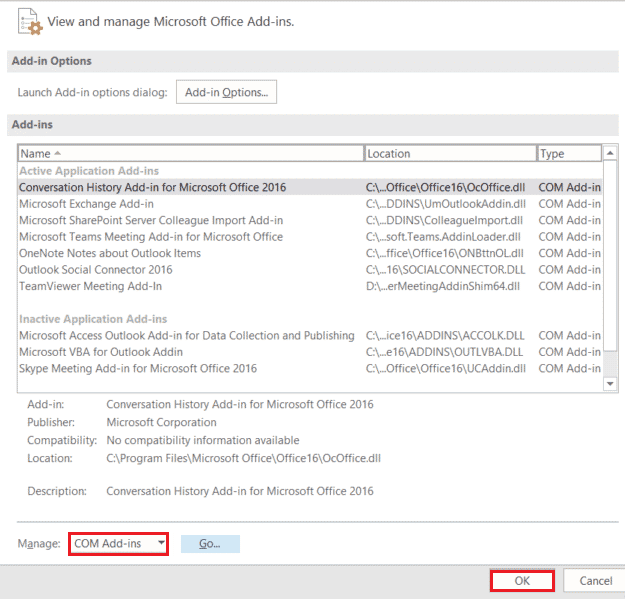
Task: Confirm with the OK button
Action: (x=522, y=581)
